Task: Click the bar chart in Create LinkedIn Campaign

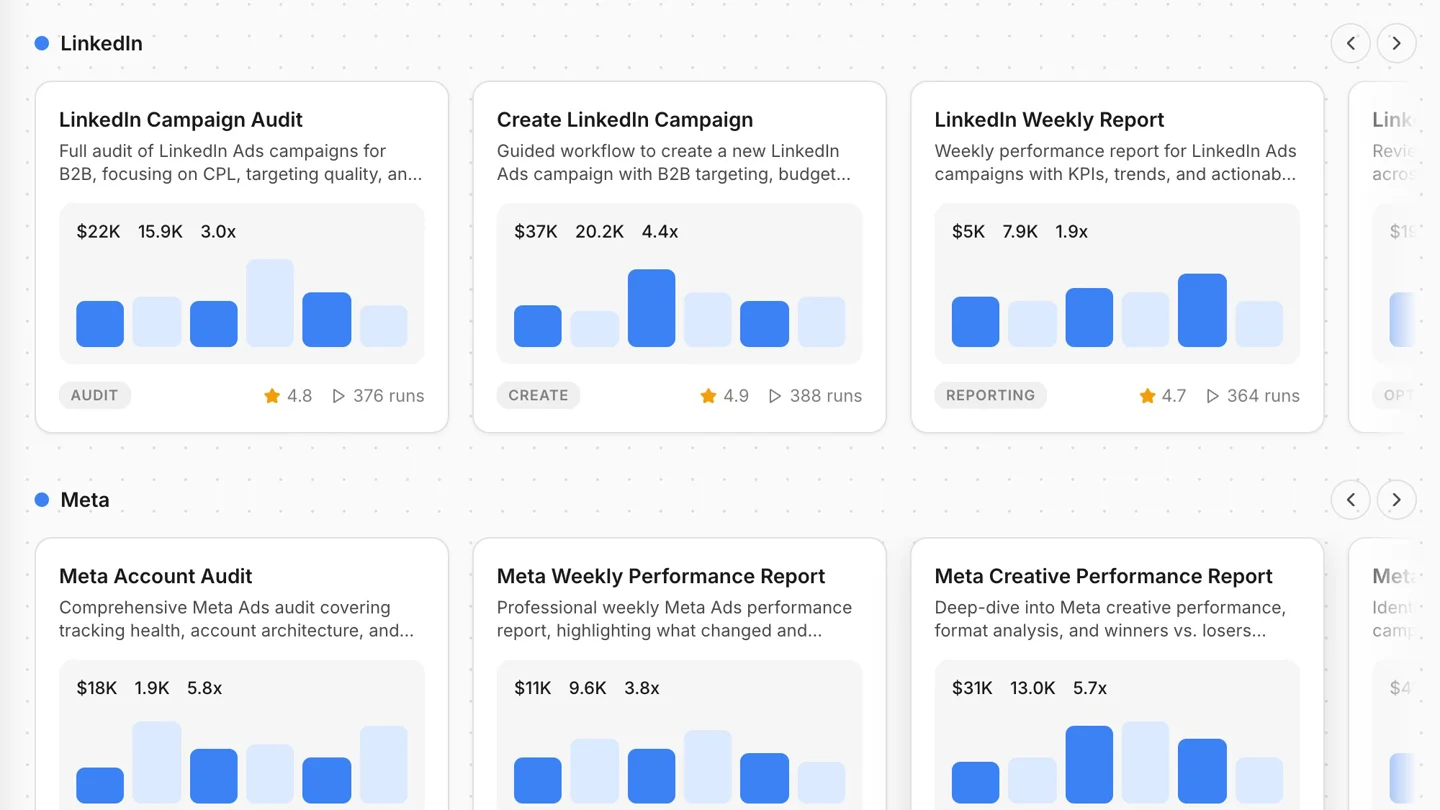Action: (x=680, y=308)
